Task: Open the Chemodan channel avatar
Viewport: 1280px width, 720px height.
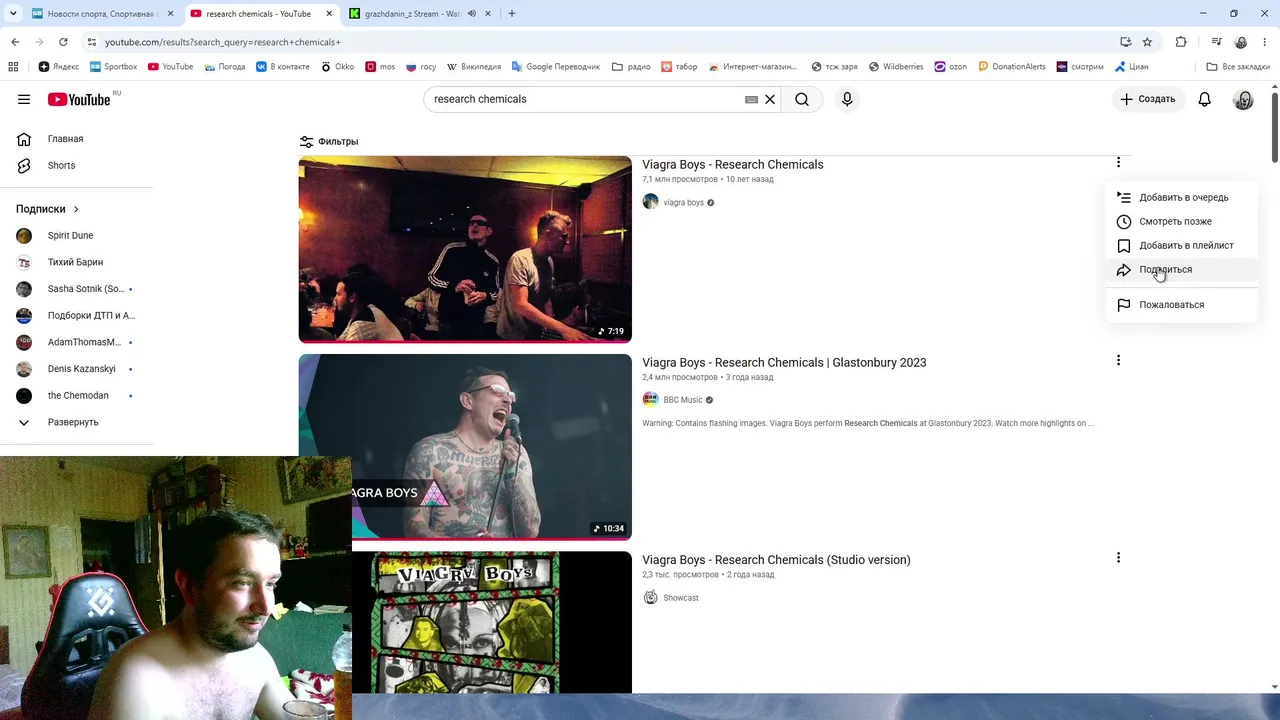Action: [x=24, y=396]
